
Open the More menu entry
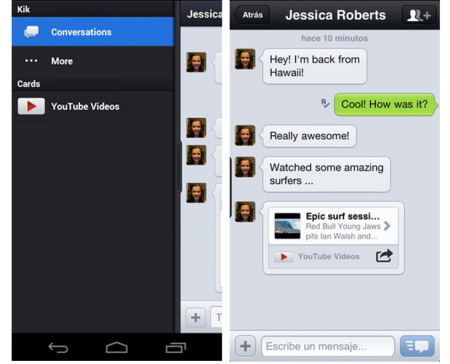click(x=93, y=61)
